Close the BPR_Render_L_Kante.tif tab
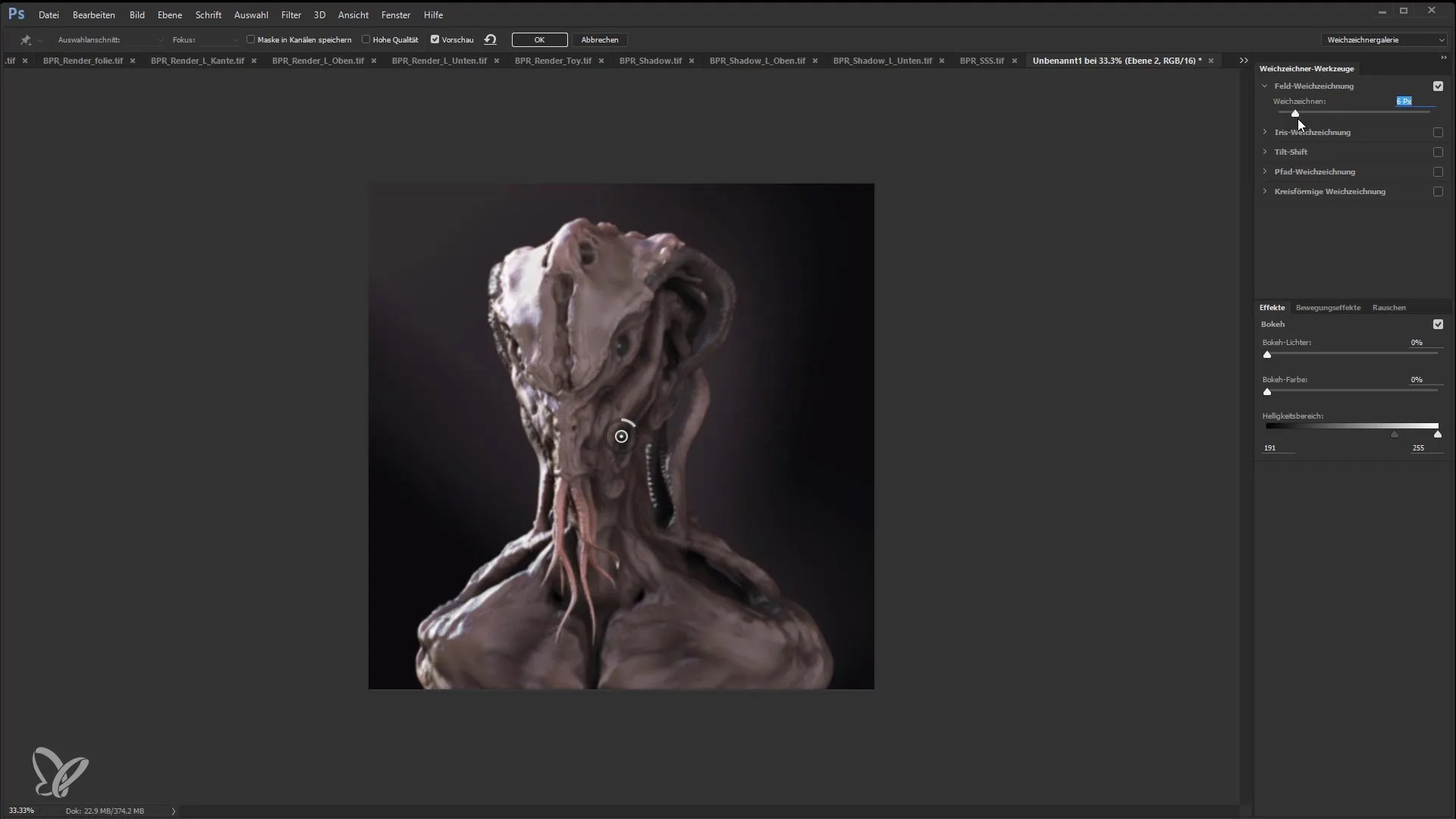The width and height of the screenshot is (1456, 819). coord(254,61)
